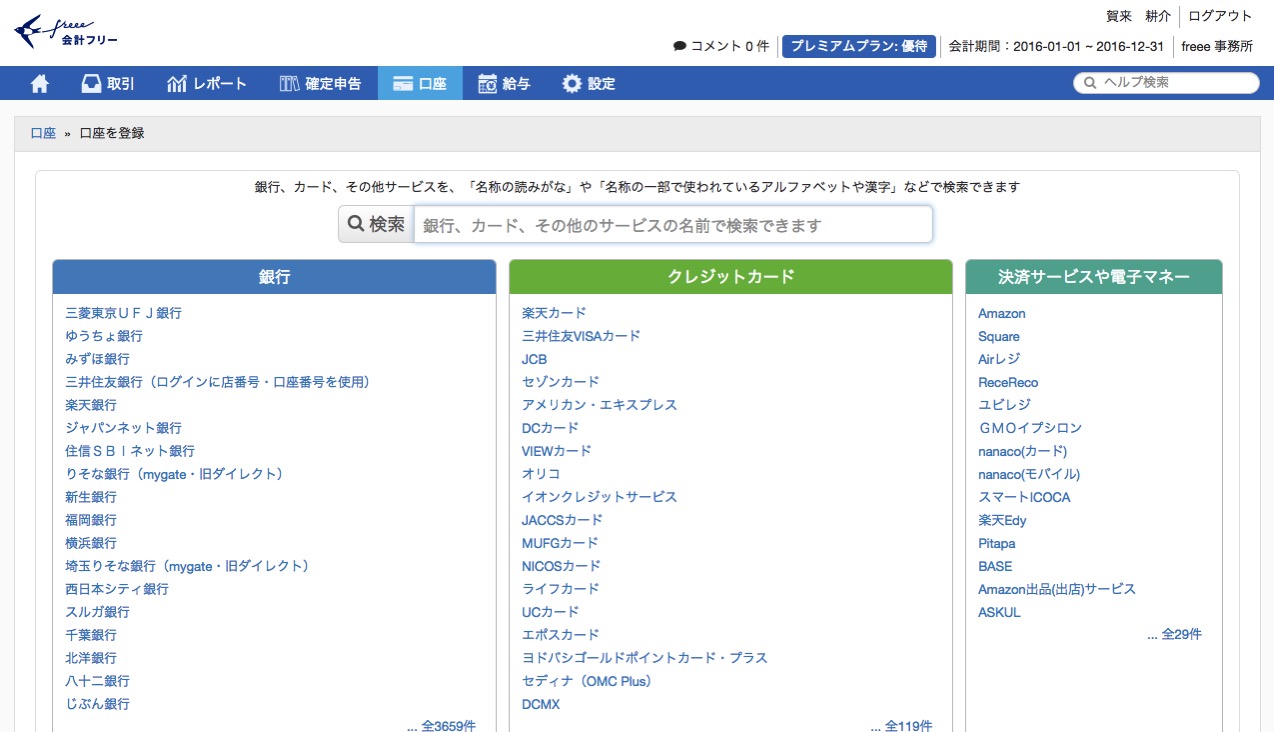Viewport: 1274px width, 732px height.
Task: Select VIEWカード
Action: pyautogui.click(x=557, y=451)
